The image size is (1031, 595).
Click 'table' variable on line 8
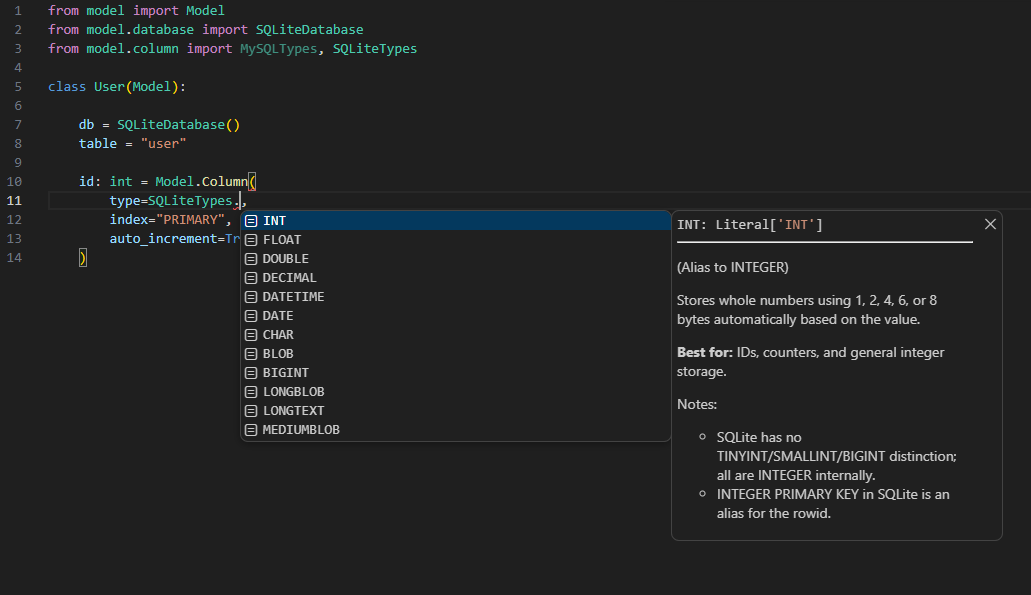click(x=98, y=144)
